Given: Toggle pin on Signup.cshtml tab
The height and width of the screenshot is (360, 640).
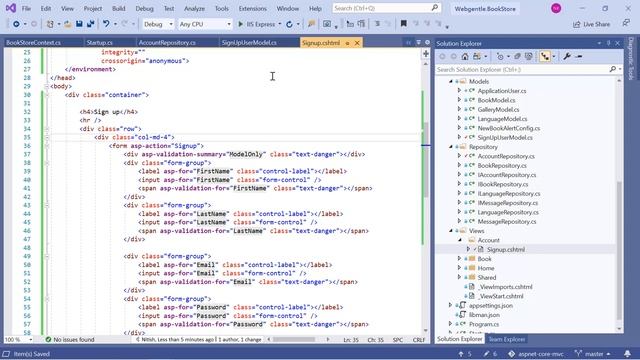Looking at the screenshot, I should [347, 43].
